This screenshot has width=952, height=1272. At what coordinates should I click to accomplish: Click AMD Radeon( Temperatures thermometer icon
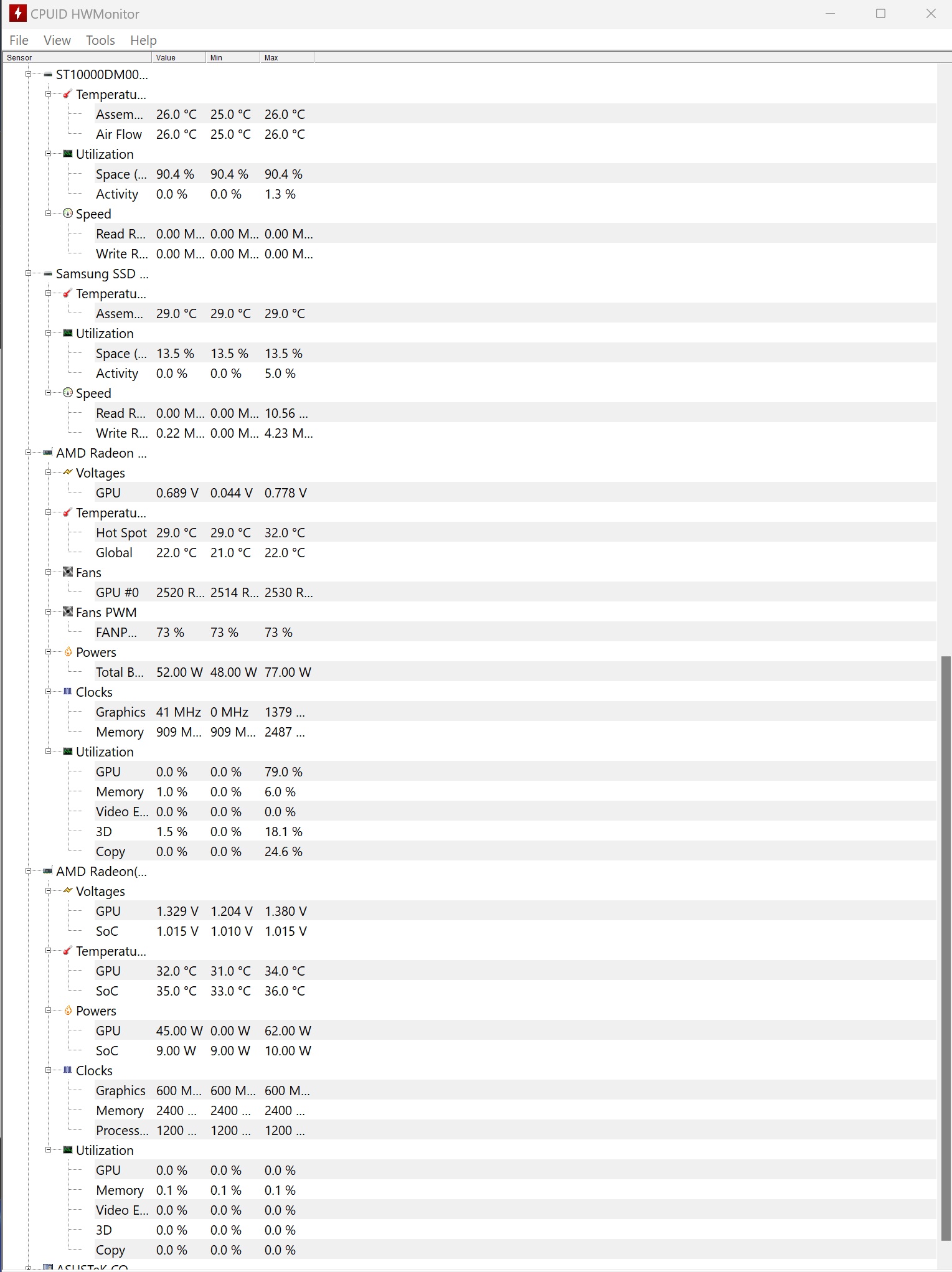(68, 951)
